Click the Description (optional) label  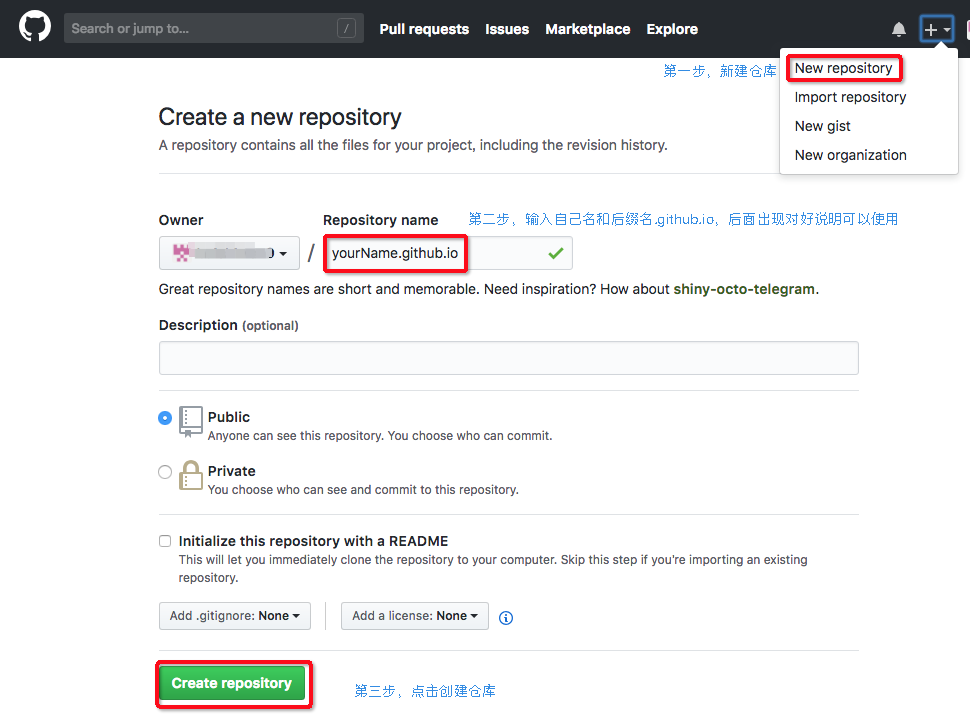coord(228,325)
